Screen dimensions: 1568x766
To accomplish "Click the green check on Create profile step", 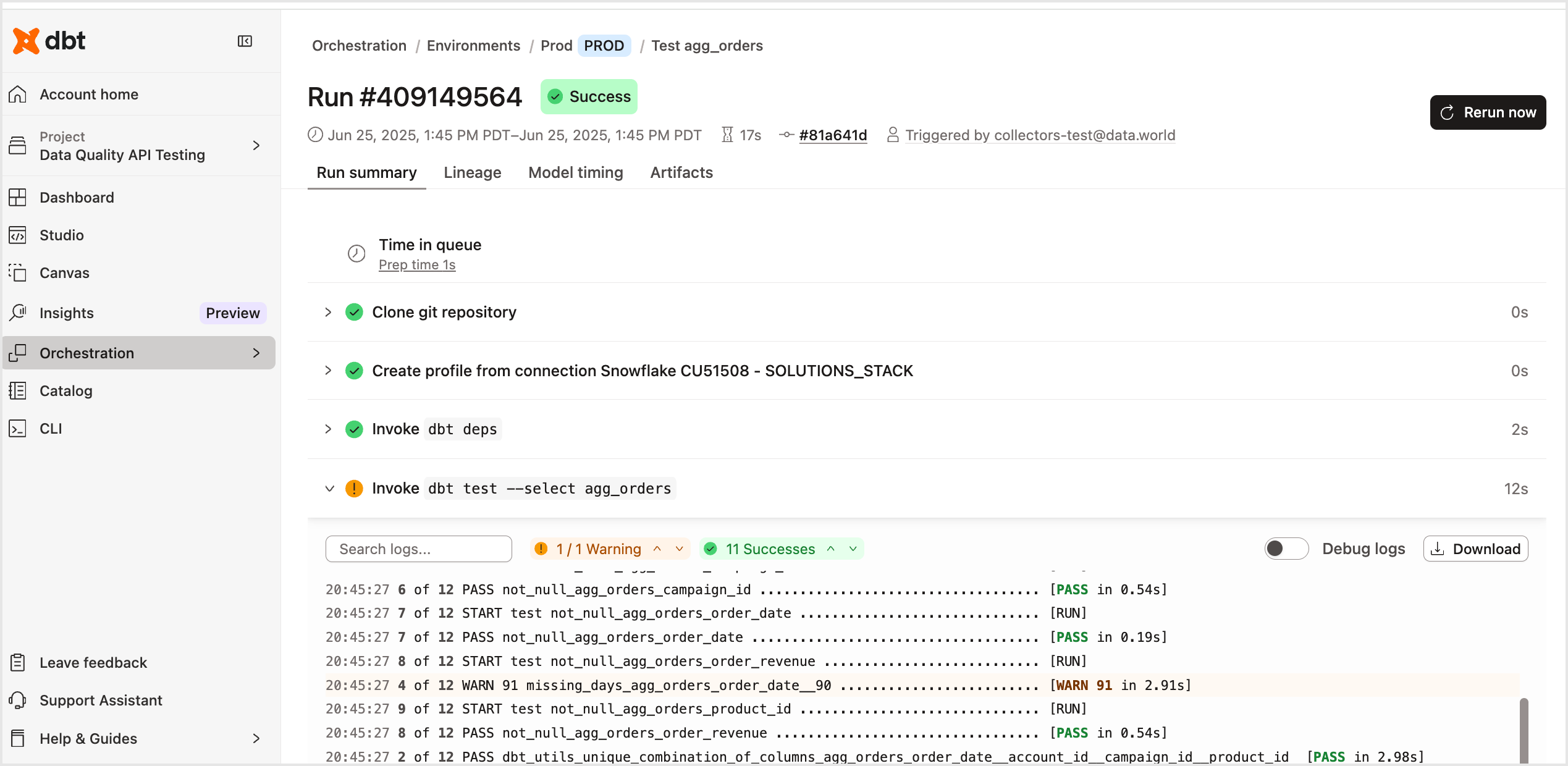I will (x=354, y=371).
